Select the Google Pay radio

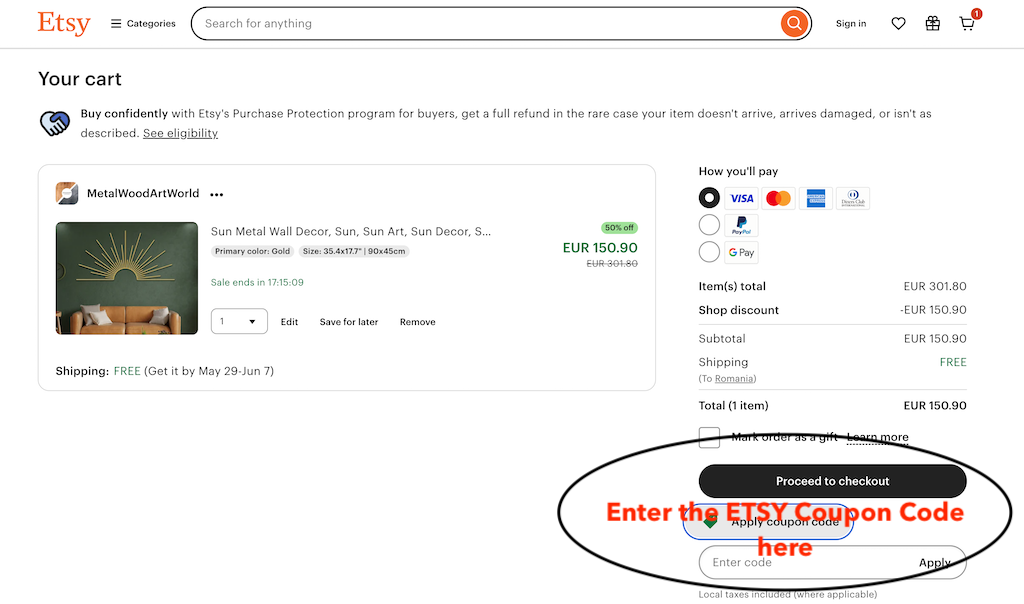[709, 251]
